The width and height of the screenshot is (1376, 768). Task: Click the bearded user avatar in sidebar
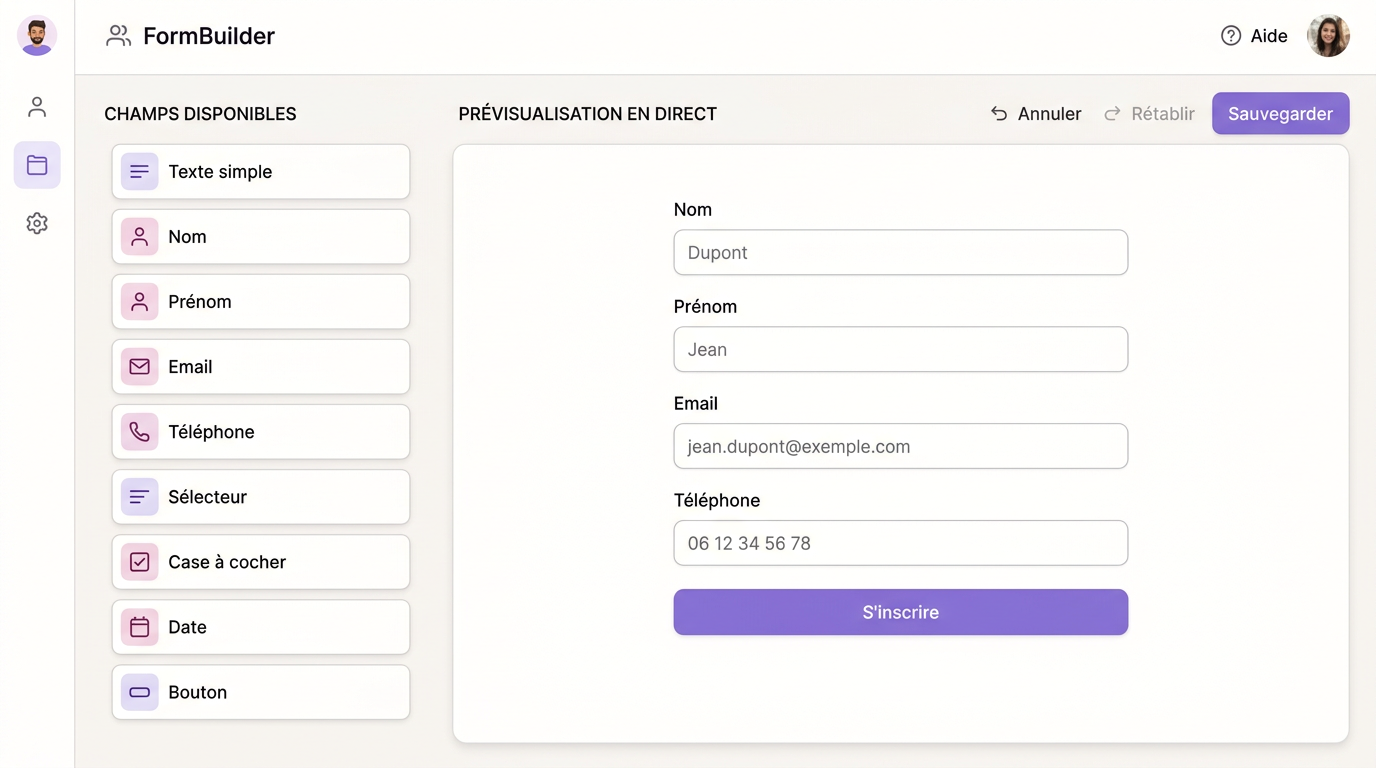coord(37,36)
